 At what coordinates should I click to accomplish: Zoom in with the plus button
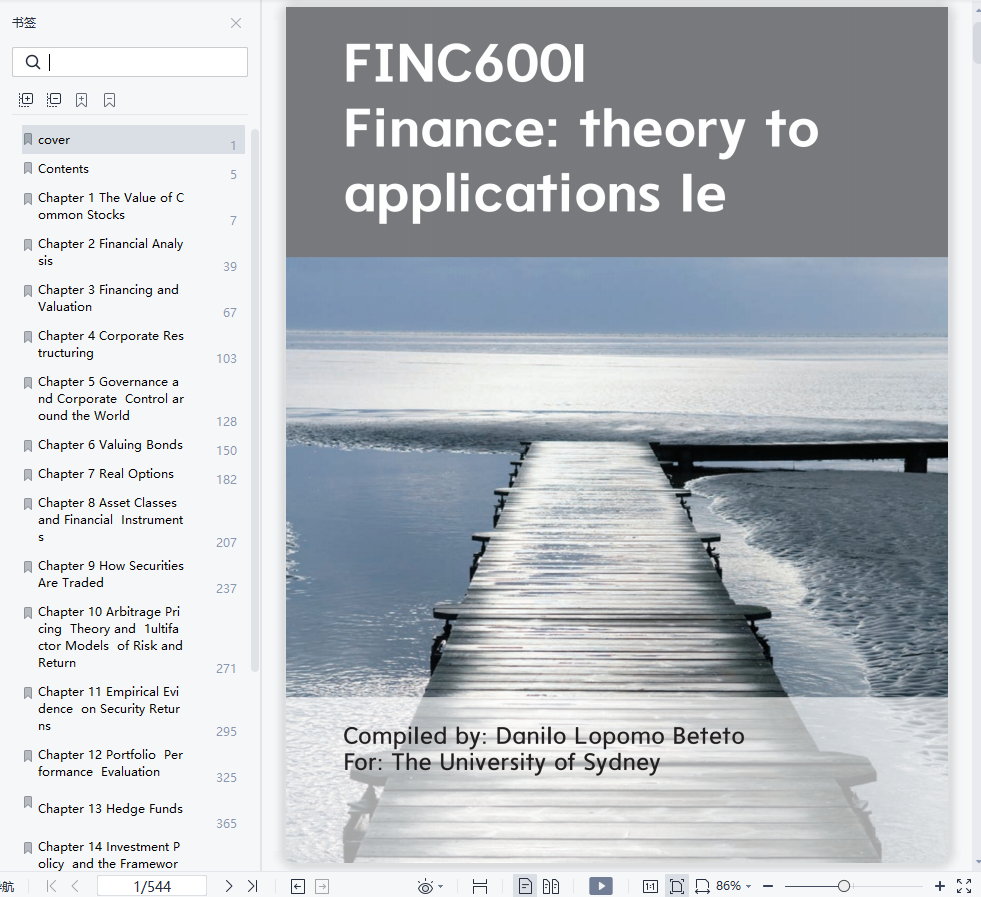[x=940, y=886]
